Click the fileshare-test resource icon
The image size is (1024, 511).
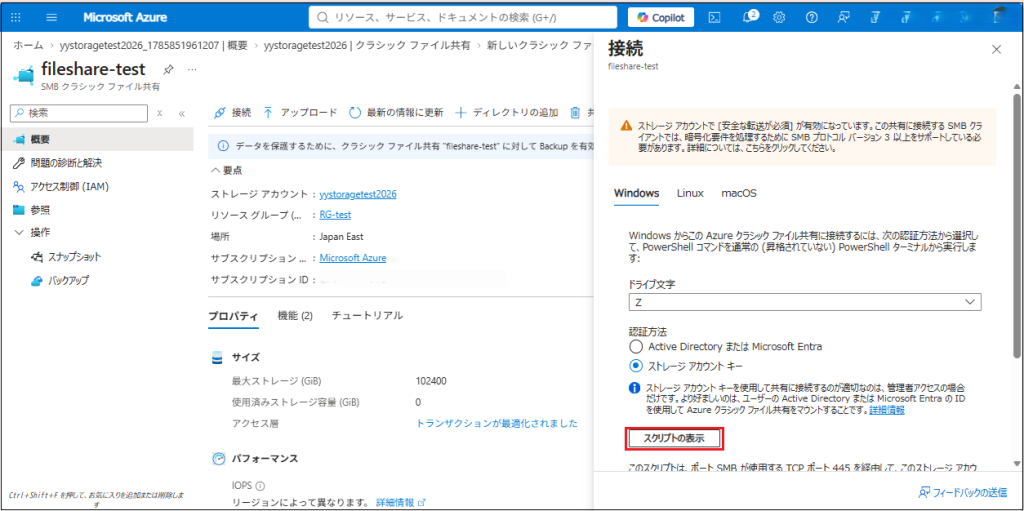[x=24, y=75]
